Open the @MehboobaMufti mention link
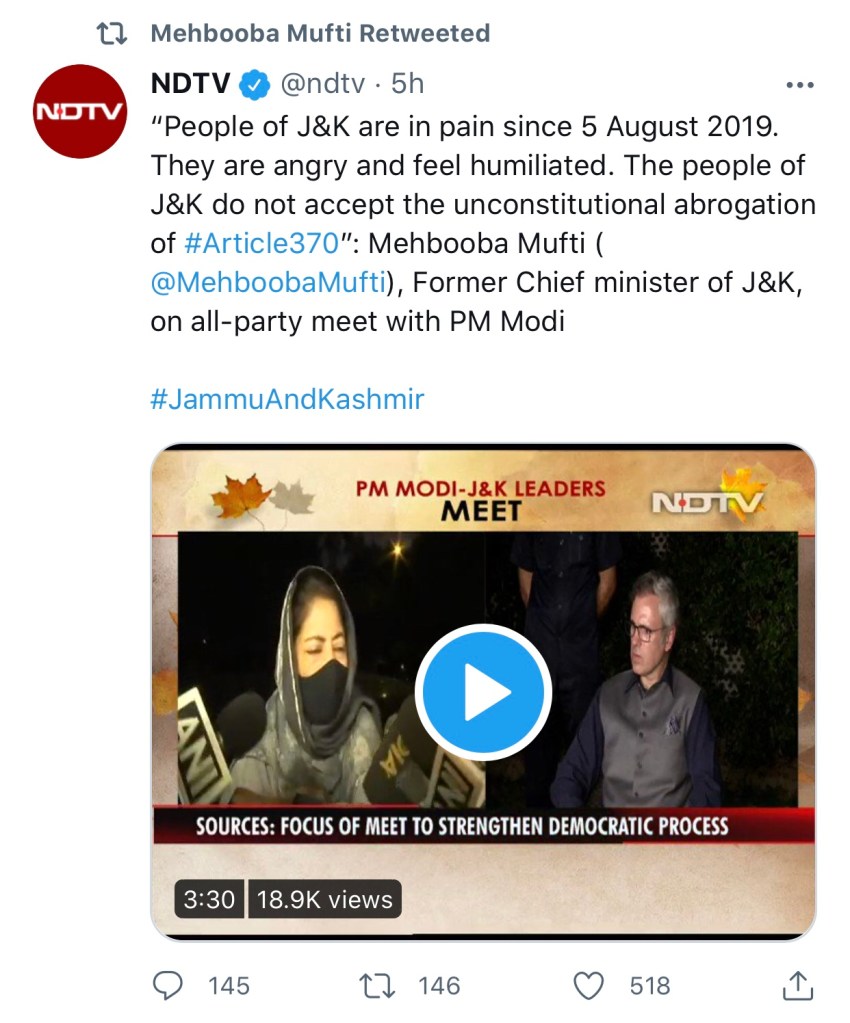The height and width of the screenshot is (1023, 850). coord(268,282)
